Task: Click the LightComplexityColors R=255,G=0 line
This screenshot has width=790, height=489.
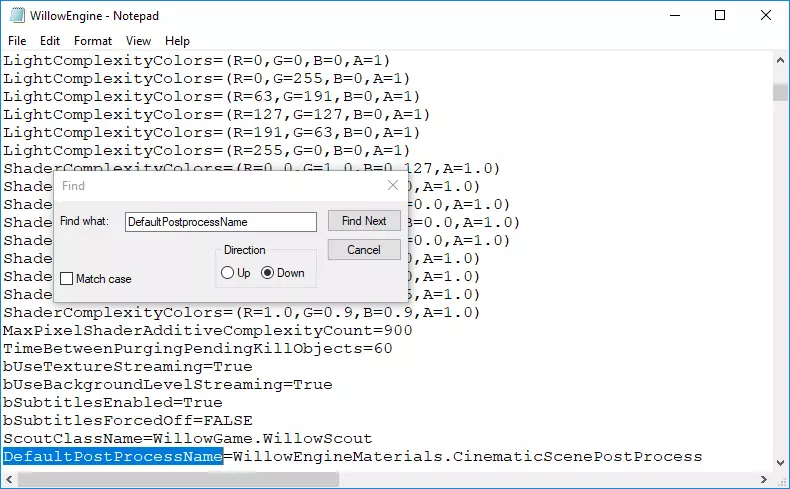Action: (207, 151)
